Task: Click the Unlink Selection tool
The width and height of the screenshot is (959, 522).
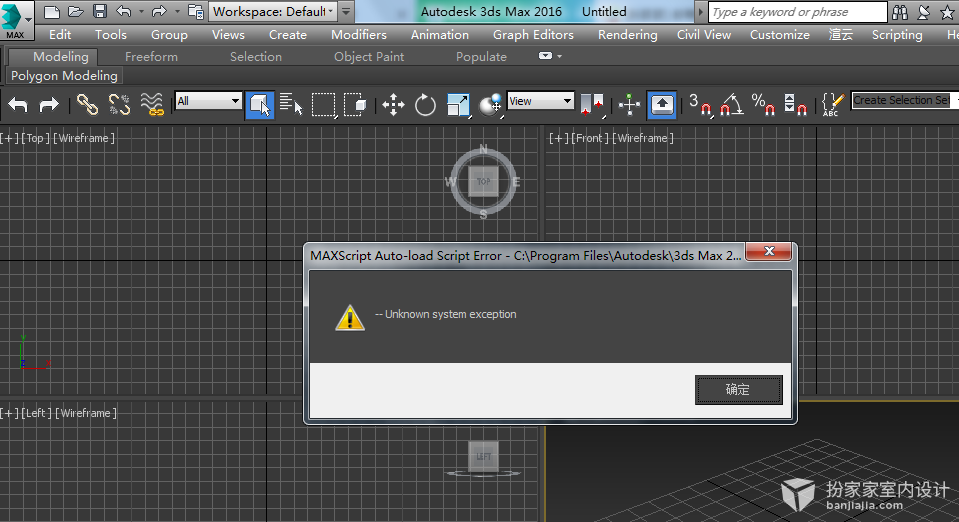Action: pyautogui.click(x=119, y=105)
